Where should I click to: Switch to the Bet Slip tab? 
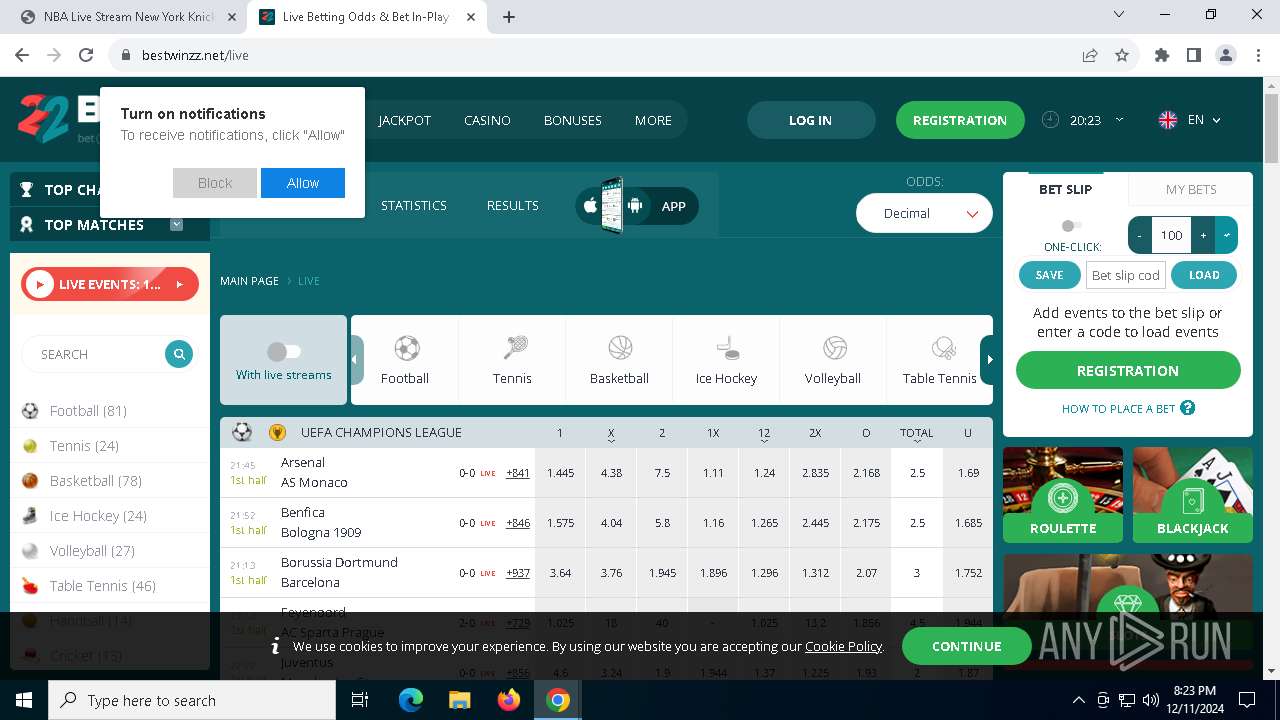(1065, 189)
